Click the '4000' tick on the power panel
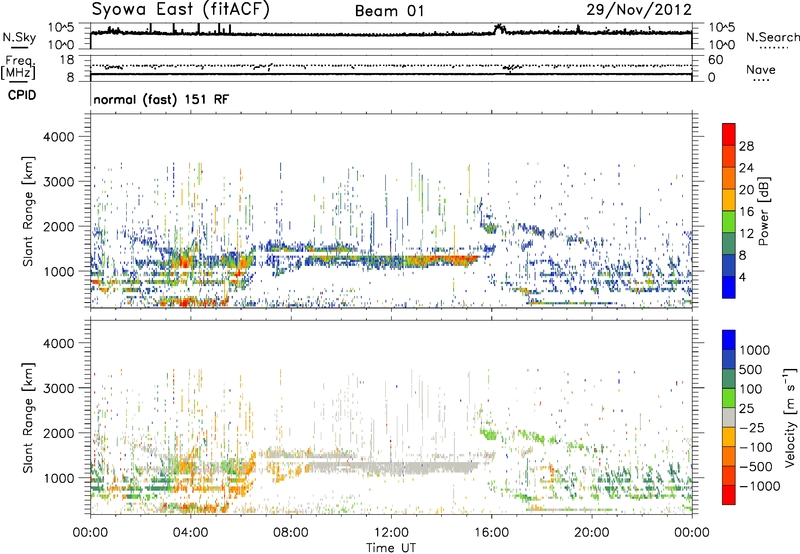The height and width of the screenshot is (554, 800). coord(58,137)
